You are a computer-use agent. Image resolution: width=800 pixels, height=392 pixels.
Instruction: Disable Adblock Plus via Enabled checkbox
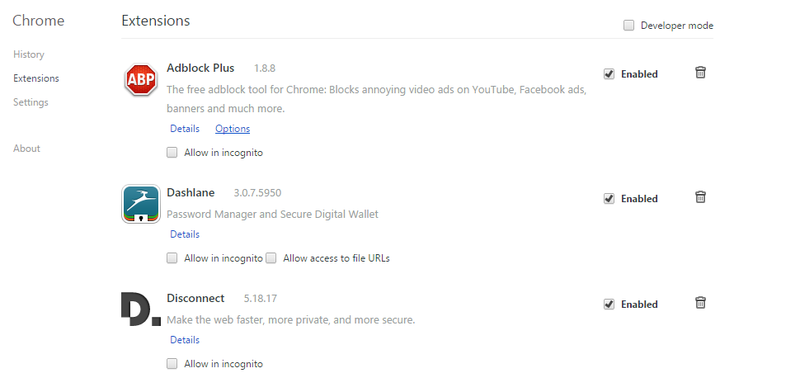pos(609,74)
